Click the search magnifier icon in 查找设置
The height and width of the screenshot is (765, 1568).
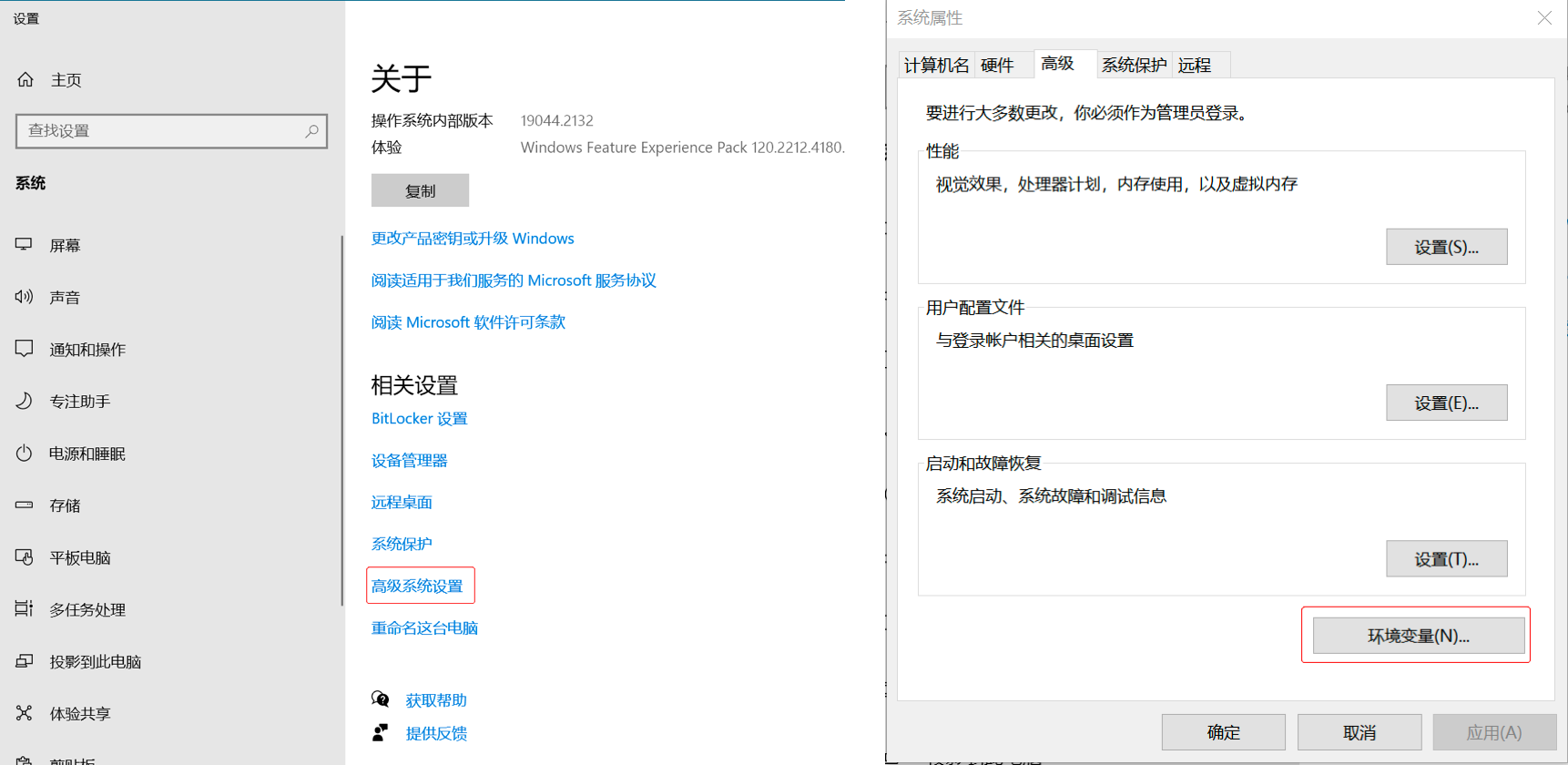point(311,131)
